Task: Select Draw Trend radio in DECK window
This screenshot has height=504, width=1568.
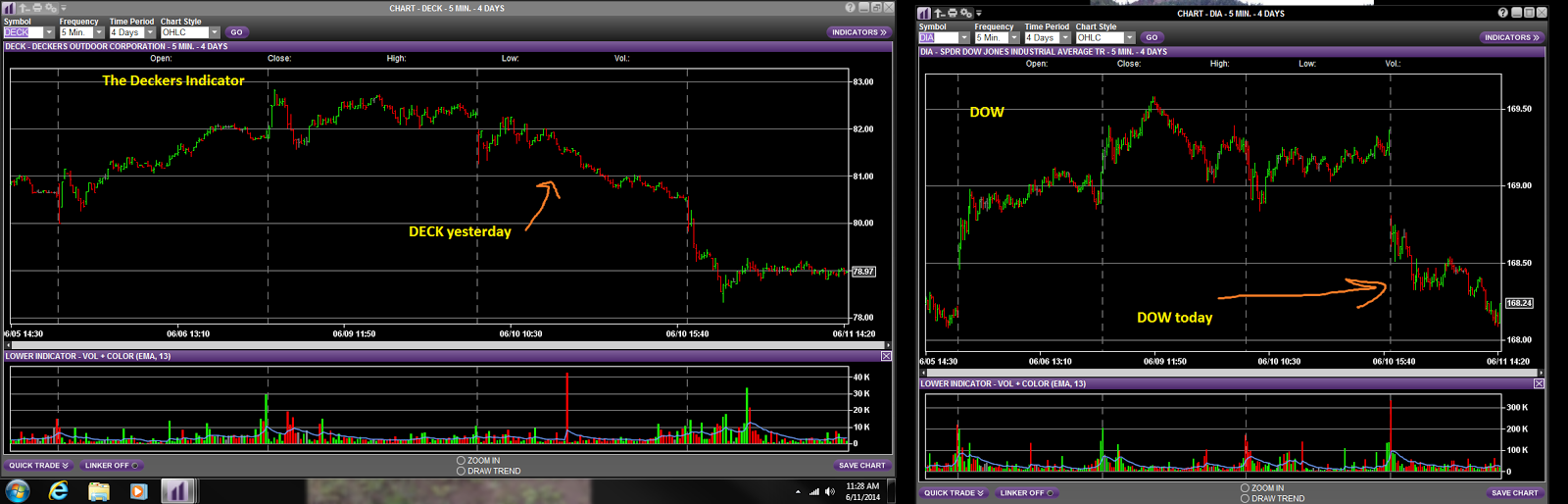Action: (461, 472)
